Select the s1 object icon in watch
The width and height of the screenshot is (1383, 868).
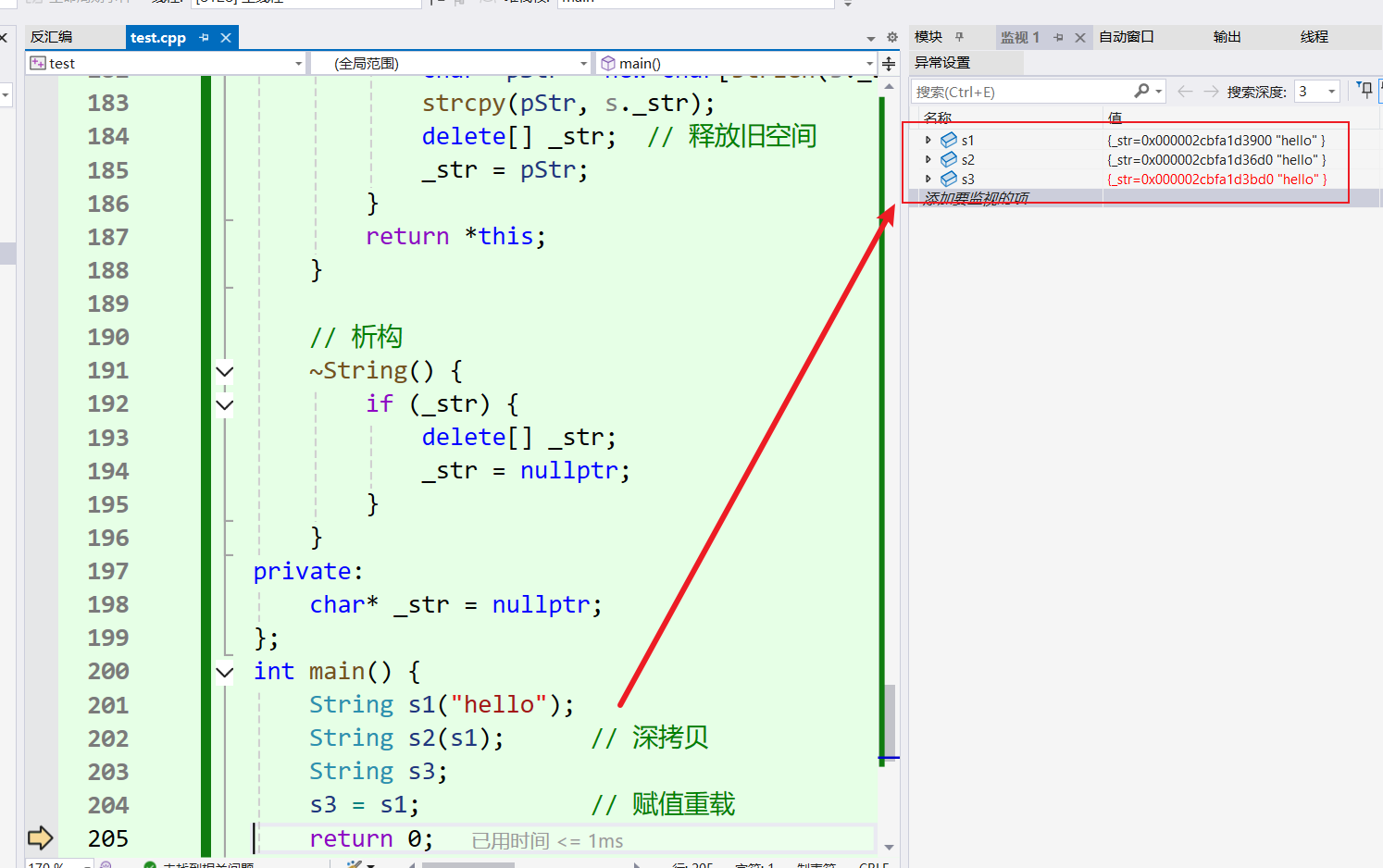[x=949, y=141]
